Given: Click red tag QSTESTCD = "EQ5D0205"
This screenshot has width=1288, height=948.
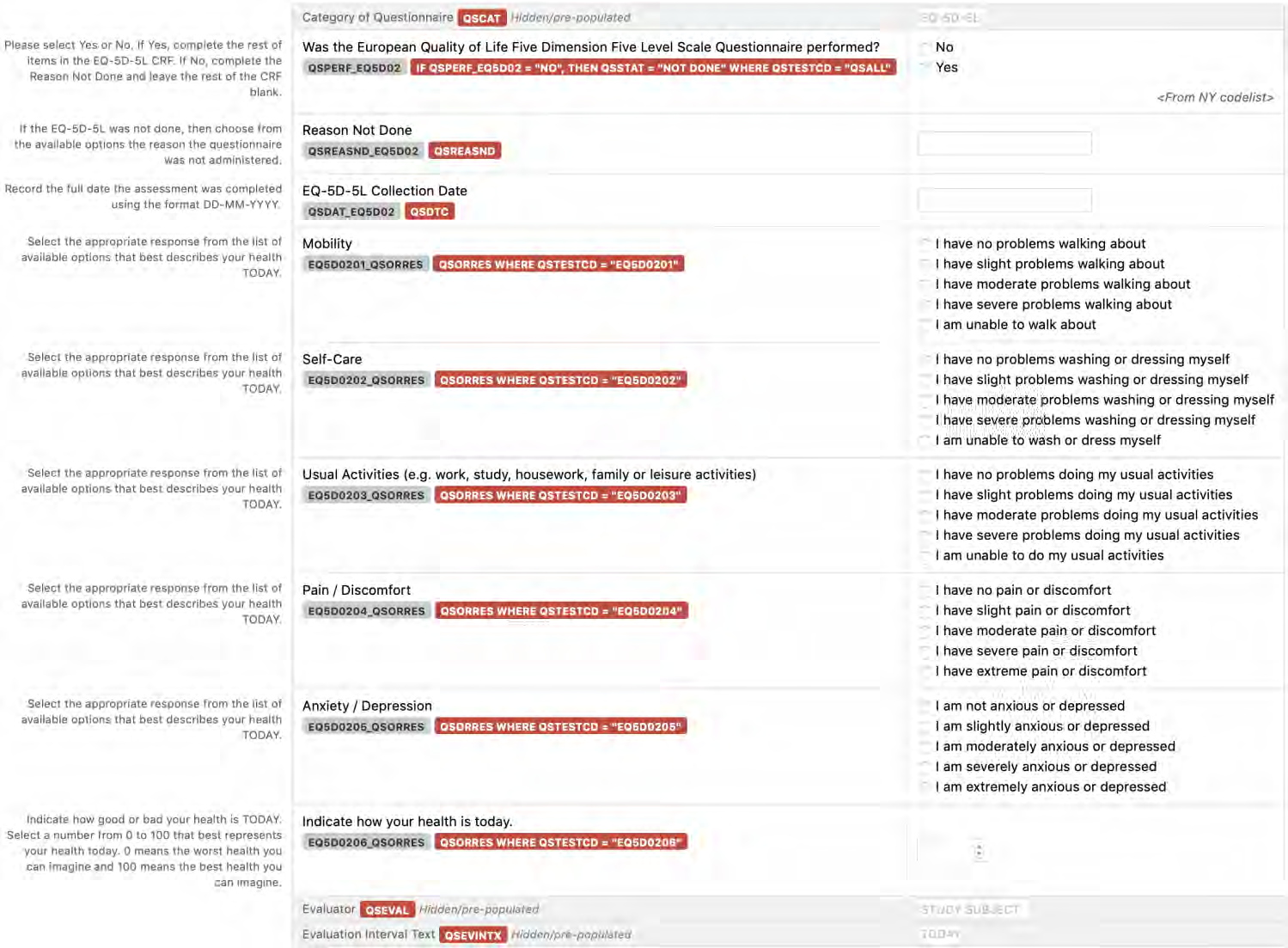Looking at the screenshot, I should click(560, 726).
